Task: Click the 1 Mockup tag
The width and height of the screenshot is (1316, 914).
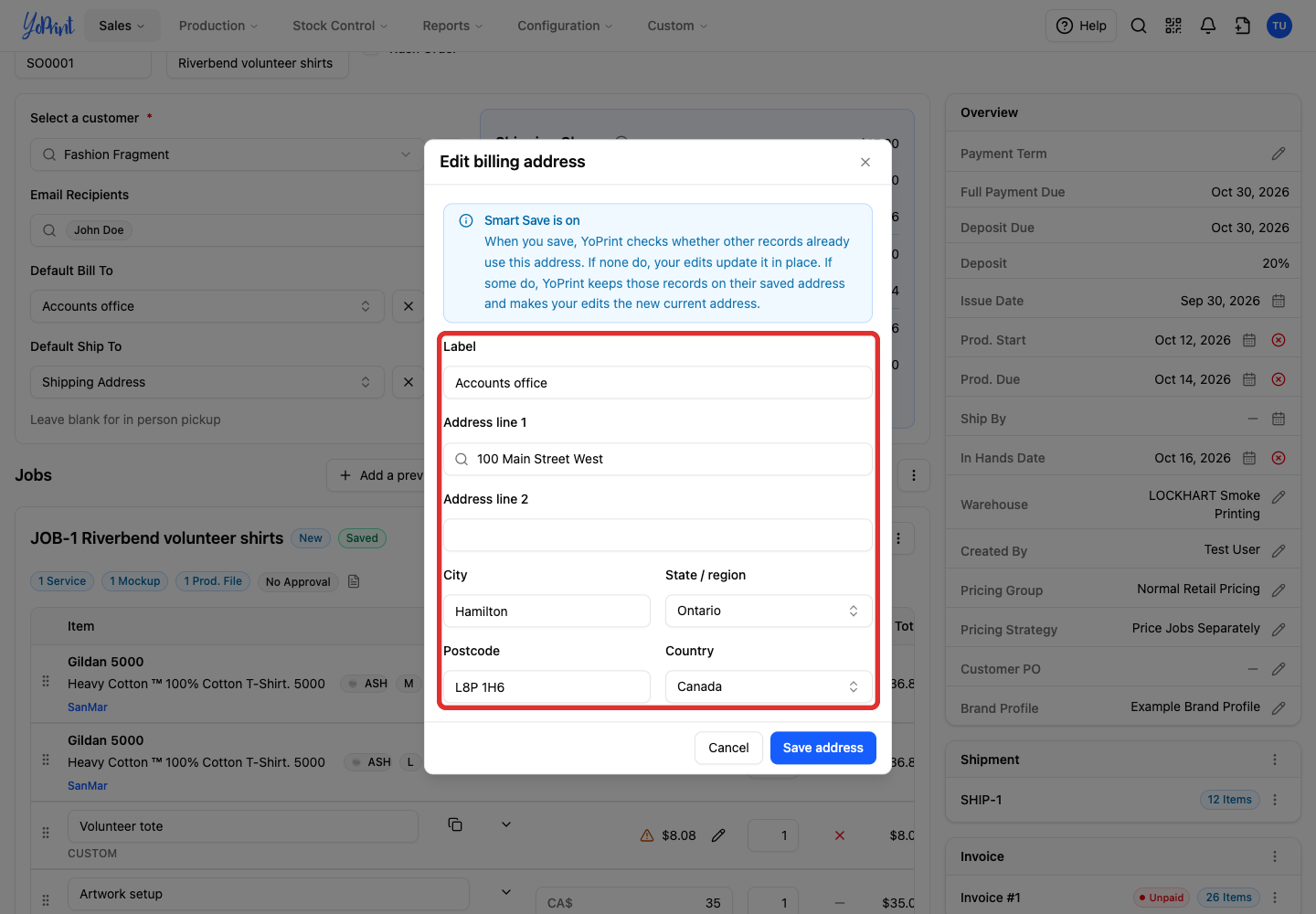Action: point(135,581)
